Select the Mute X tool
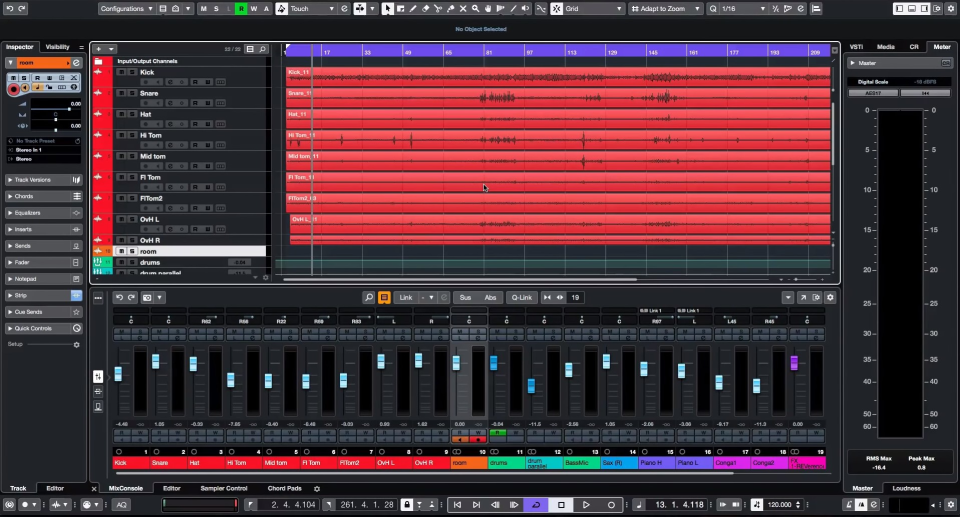The image size is (960, 517). pos(463,9)
